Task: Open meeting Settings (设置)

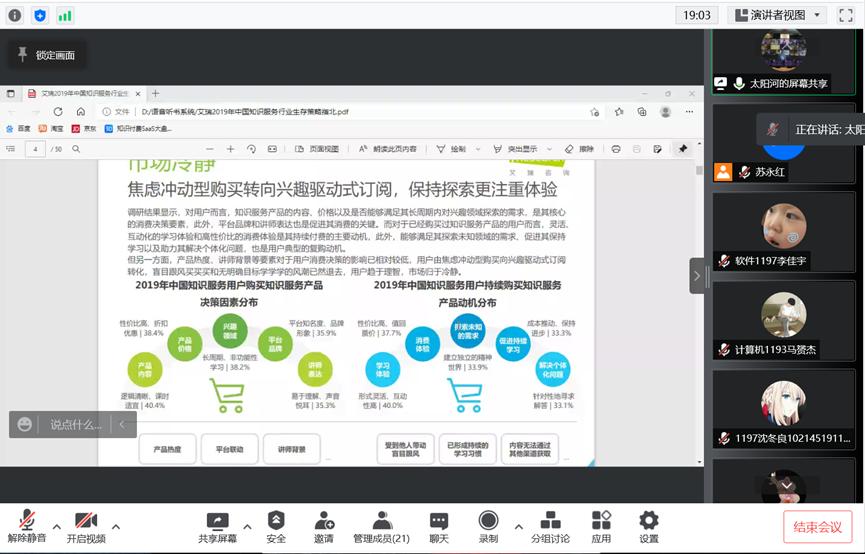Action: pos(649,527)
